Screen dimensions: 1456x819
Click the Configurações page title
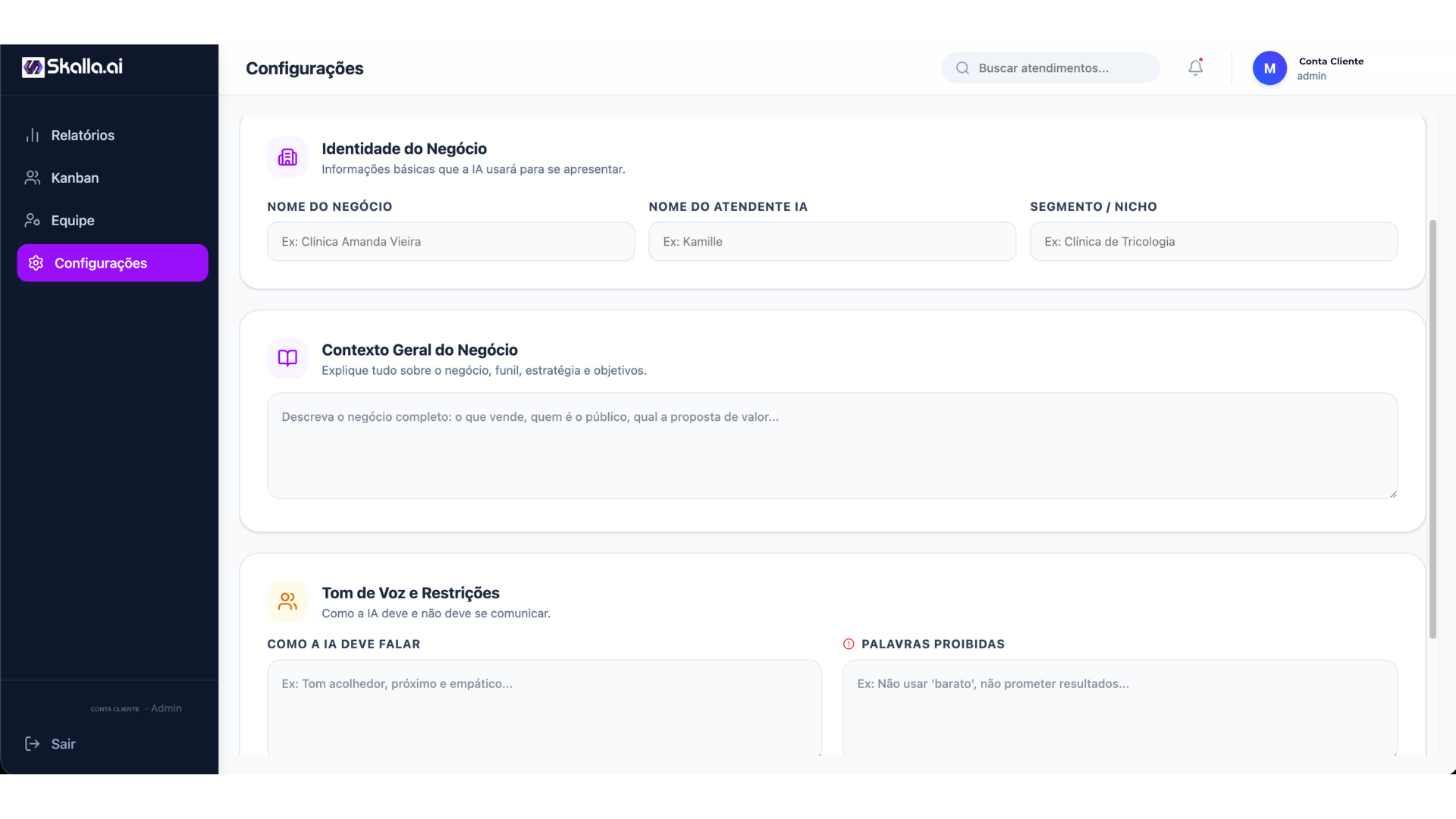click(x=304, y=68)
